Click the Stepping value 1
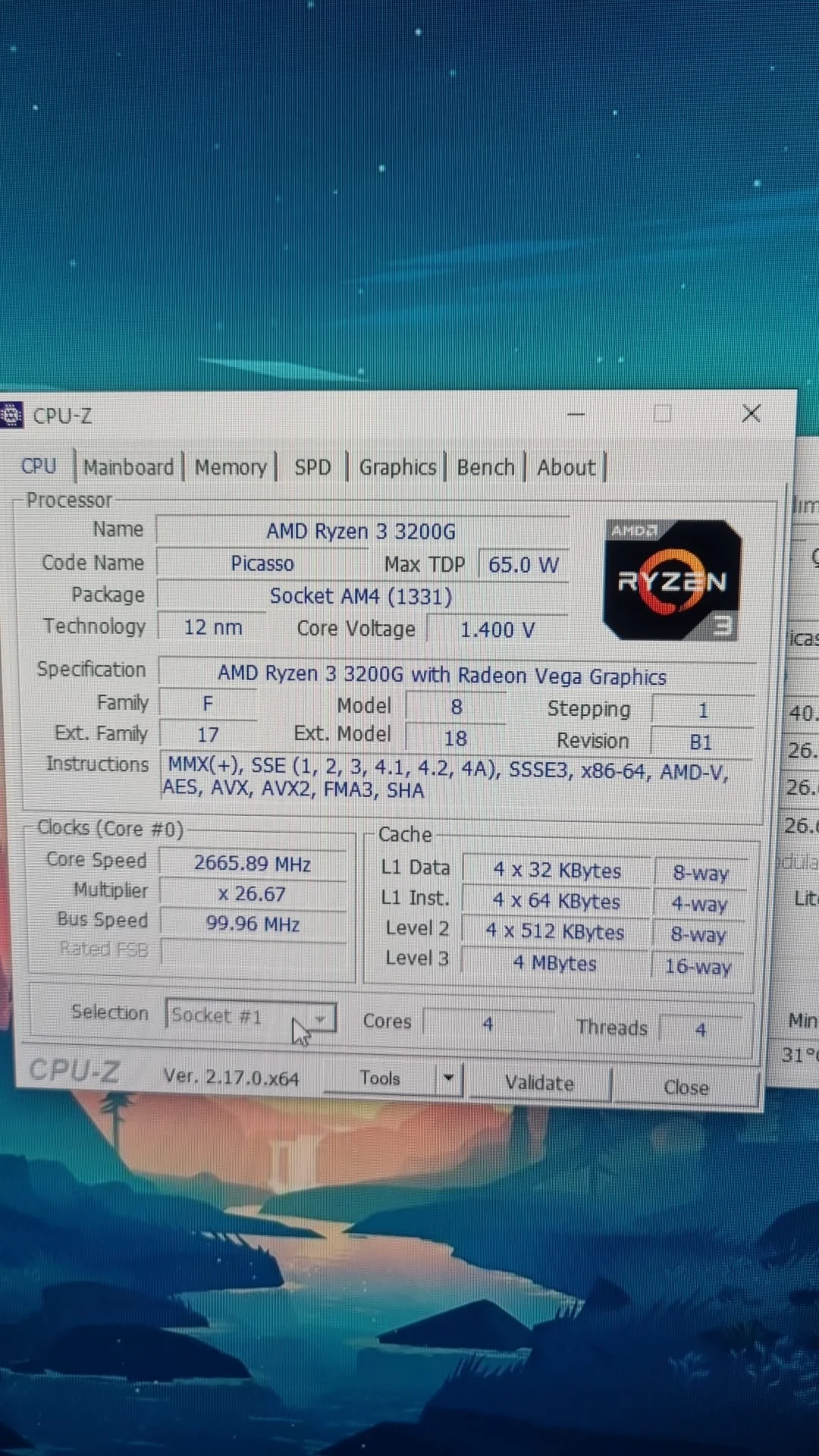819x1456 pixels. point(703,711)
